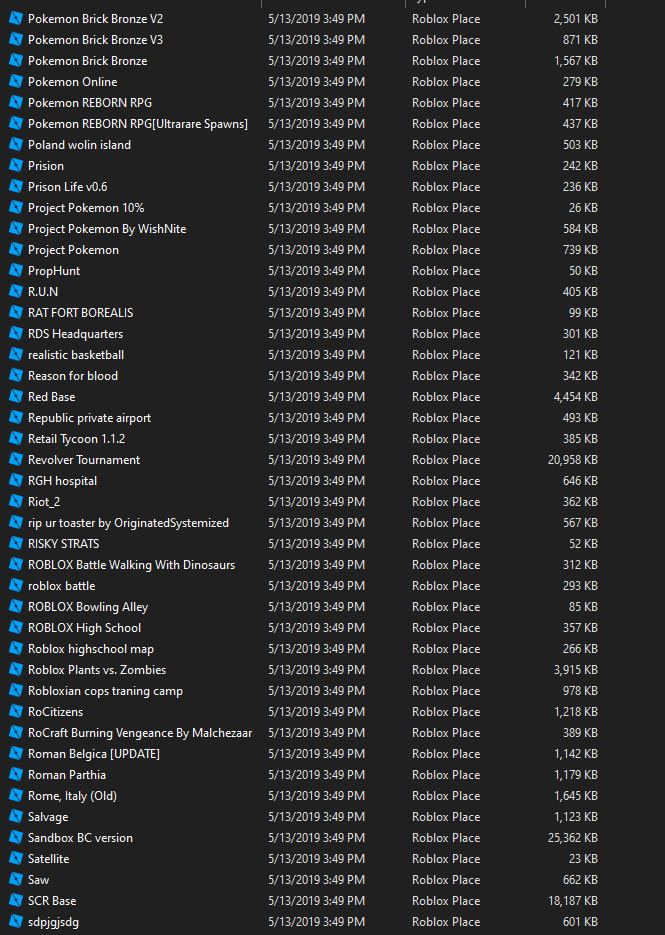The image size is (665, 935).
Task: Click the icon beside Roblox Plants vs. Zombies
Action: [16, 670]
